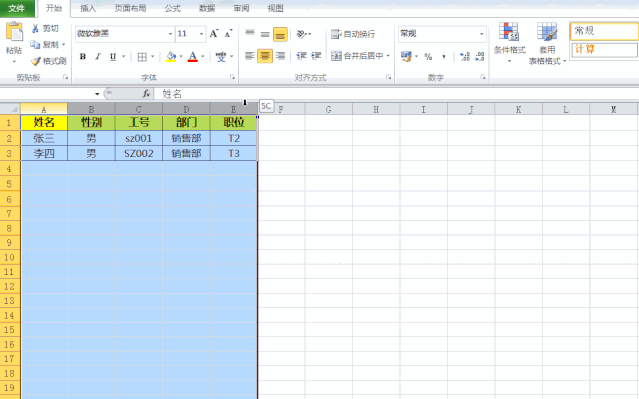
Task: Select cell containing 李四
Action: [x=44, y=154]
